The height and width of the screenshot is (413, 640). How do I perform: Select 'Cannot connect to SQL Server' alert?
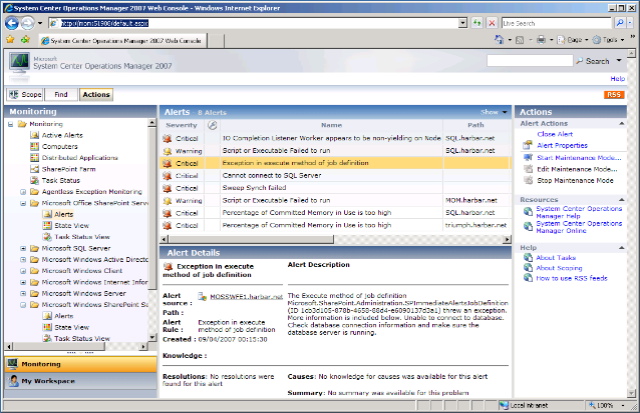click(335, 175)
